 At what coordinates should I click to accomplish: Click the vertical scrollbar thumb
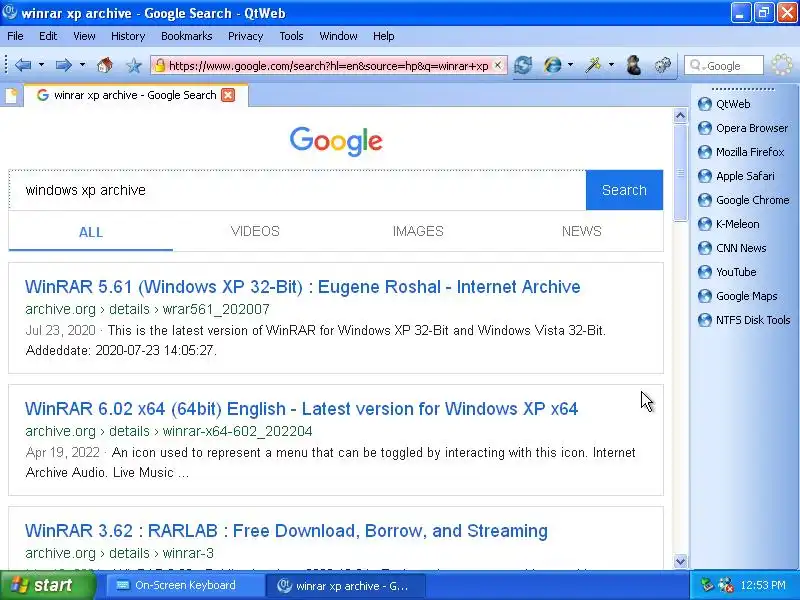click(x=680, y=173)
